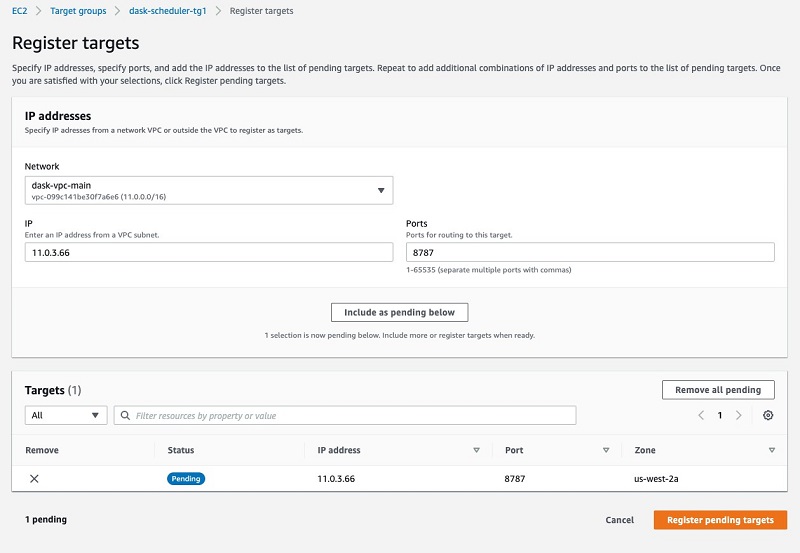Open the Targets table settings gear

[x=768, y=415]
